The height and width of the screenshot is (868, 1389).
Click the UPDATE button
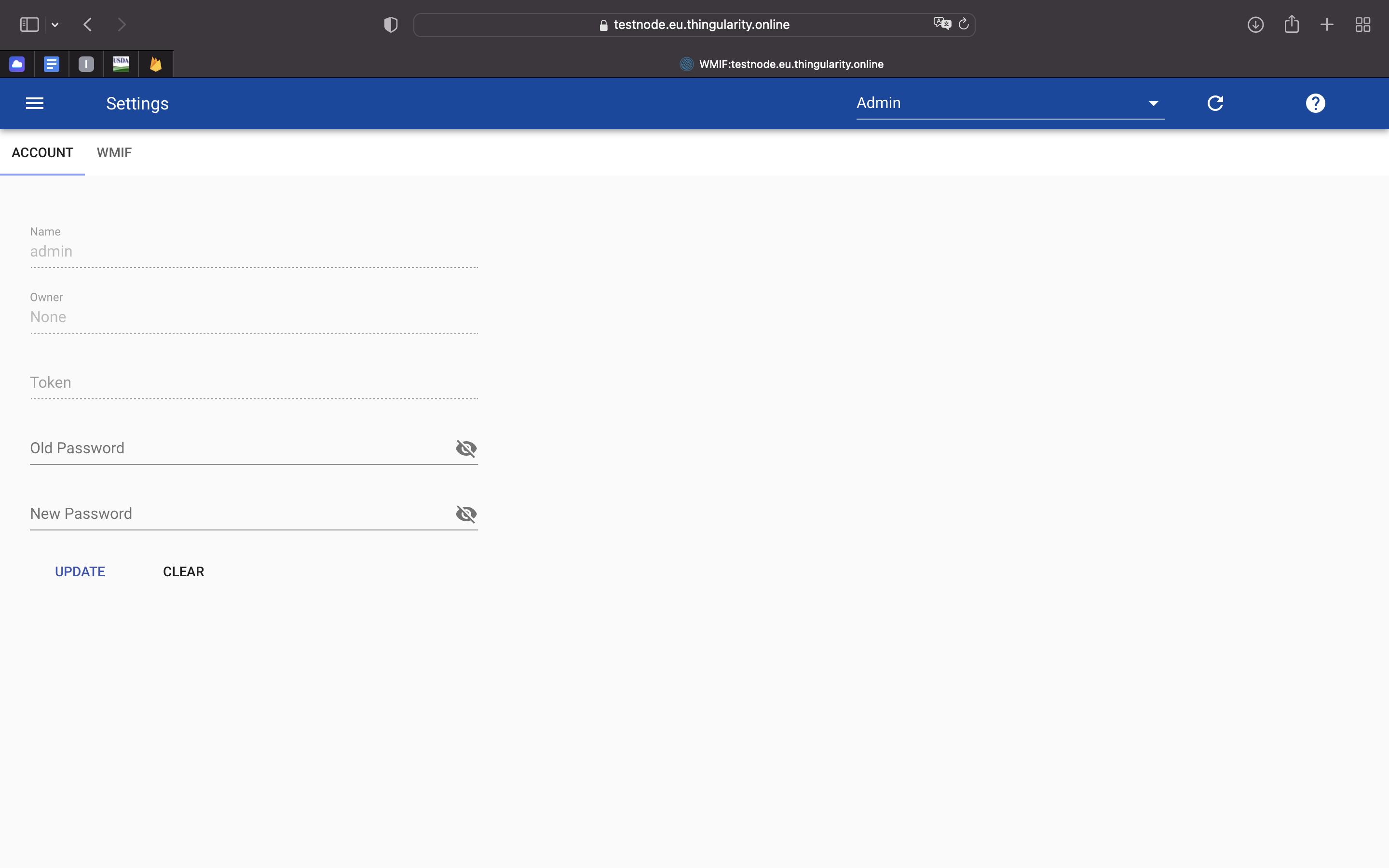point(80,572)
